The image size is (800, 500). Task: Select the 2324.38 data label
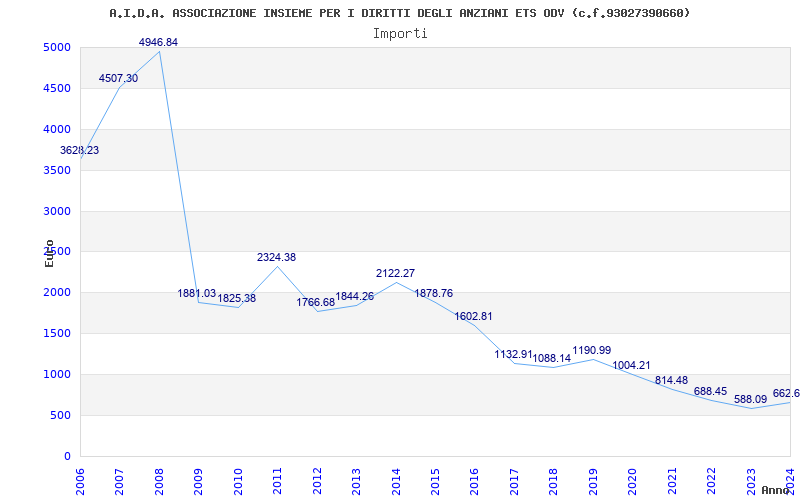(276, 257)
